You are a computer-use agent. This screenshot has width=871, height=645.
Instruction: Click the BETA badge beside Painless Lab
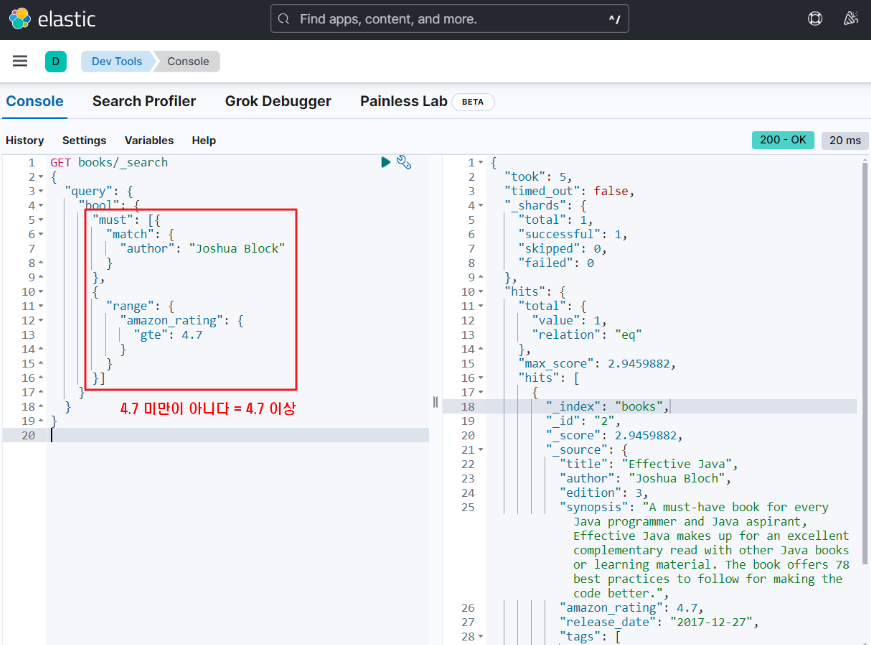473,102
